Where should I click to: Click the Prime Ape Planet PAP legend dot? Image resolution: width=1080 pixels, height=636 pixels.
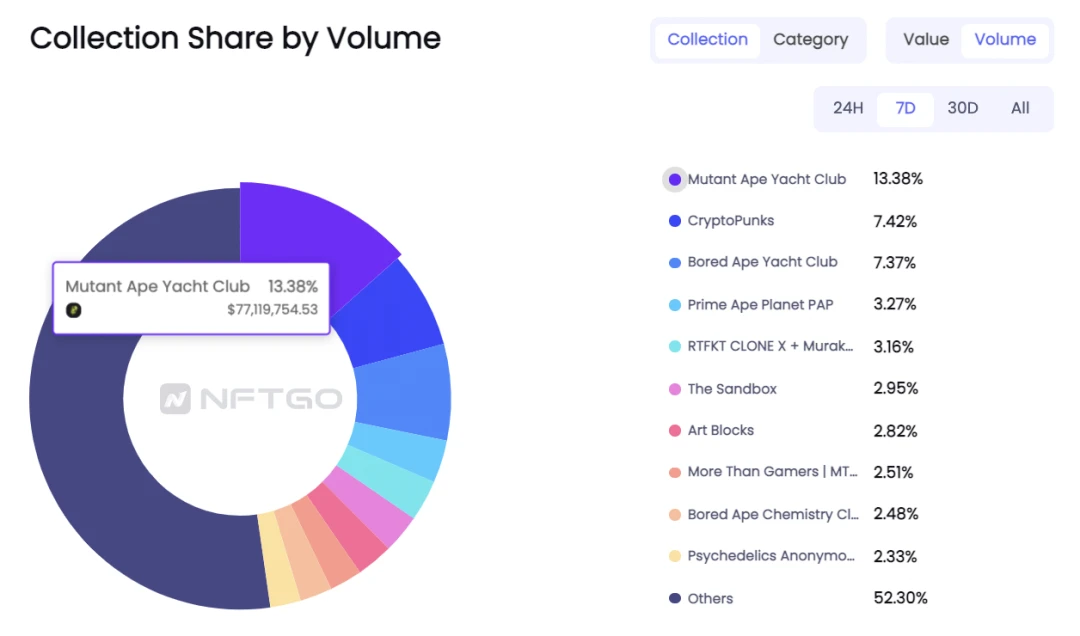pos(675,305)
